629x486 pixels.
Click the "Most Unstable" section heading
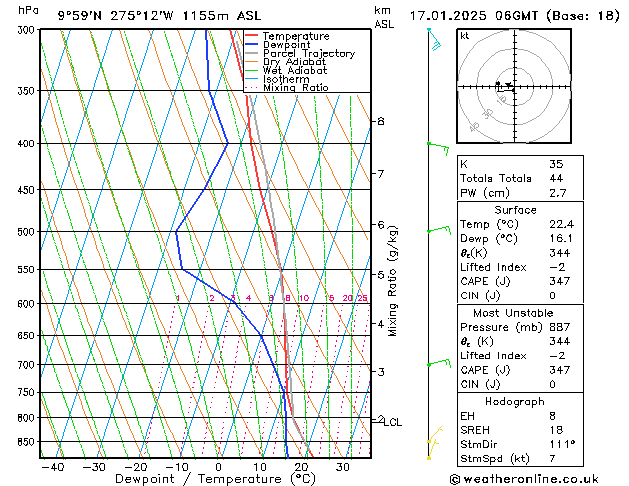pyautogui.click(x=513, y=313)
